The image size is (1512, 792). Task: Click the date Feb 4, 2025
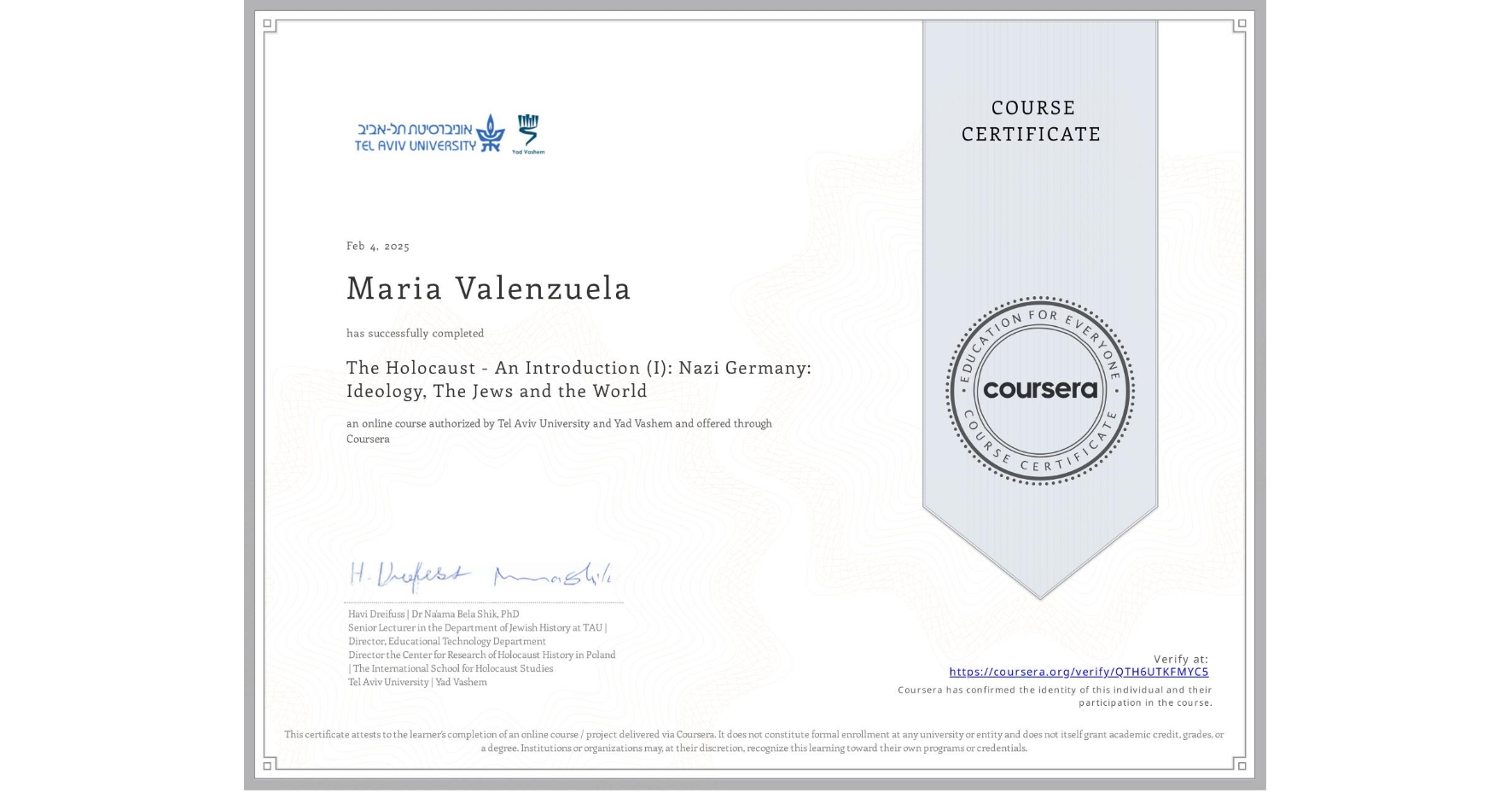pyautogui.click(x=378, y=246)
